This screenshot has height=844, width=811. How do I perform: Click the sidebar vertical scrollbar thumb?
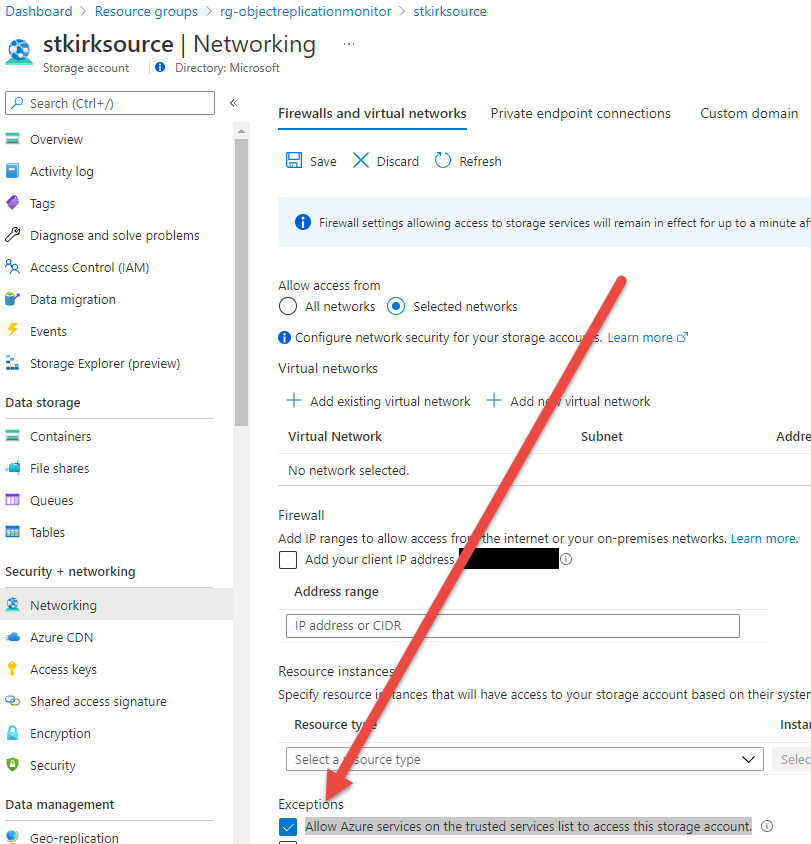(241, 282)
